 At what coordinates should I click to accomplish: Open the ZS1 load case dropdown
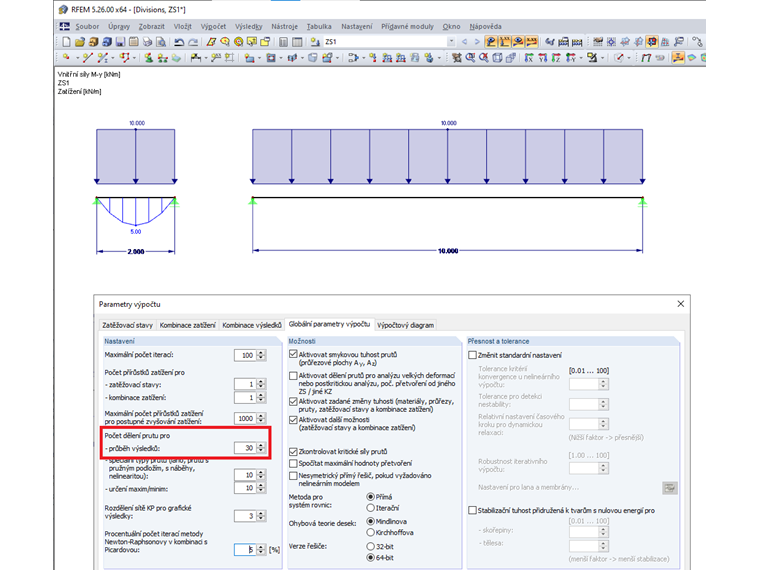[x=451, y=42]
